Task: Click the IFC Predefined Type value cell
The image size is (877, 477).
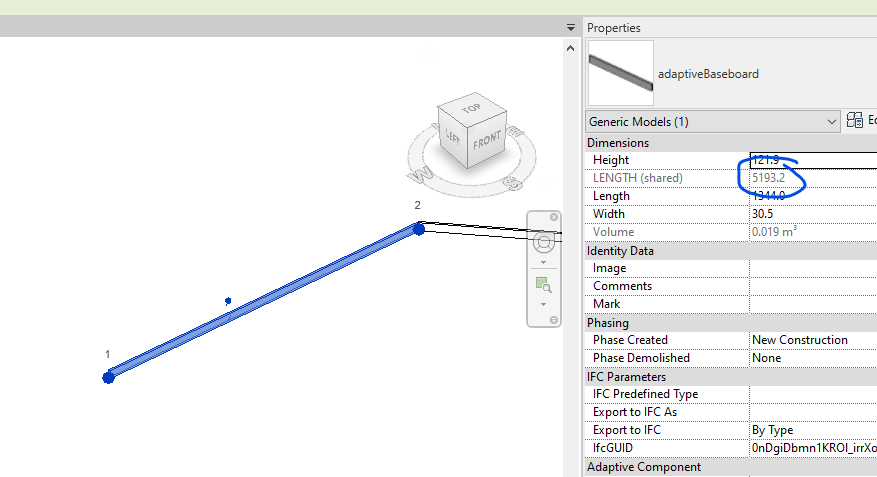Action: [813, 394]
